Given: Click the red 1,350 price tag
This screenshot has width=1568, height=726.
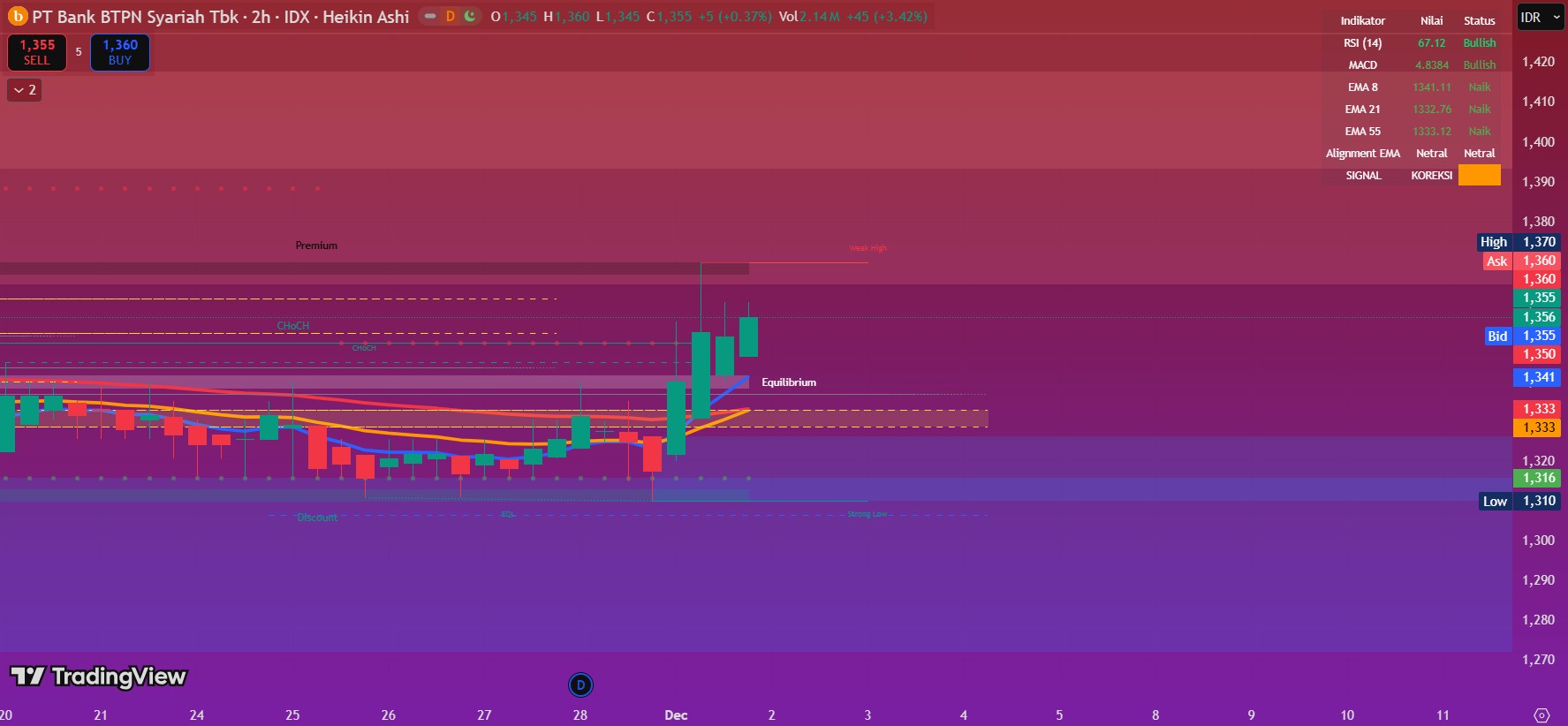Looking at the screenshot, I should pyautogui.click(x=1537, y=354).
